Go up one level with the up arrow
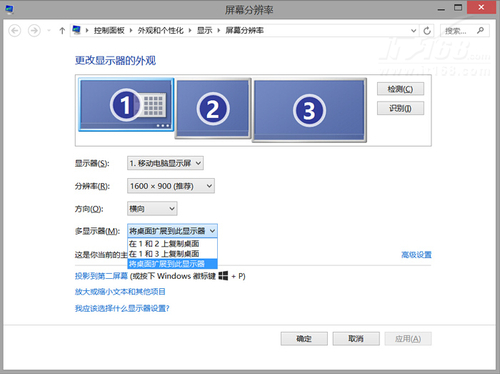The image size is (500, 374). pos(62,31)
